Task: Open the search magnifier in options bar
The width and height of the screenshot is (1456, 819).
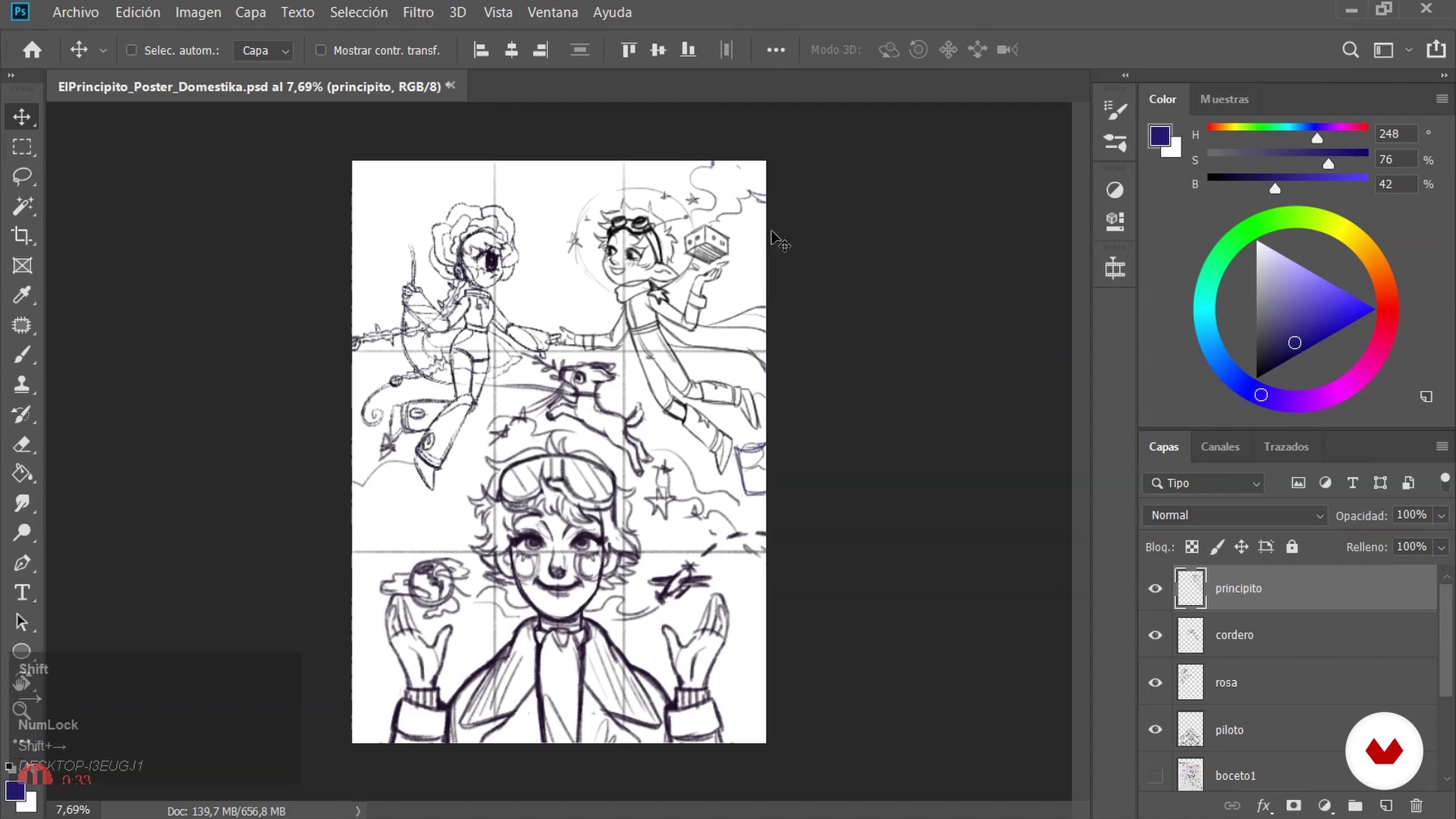Action: tap(1350, 50)
